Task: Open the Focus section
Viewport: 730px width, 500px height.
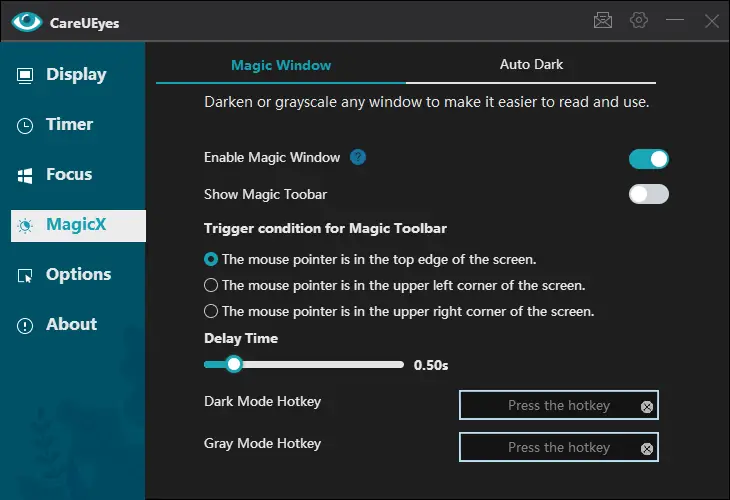Action: [x=78, y=175]
